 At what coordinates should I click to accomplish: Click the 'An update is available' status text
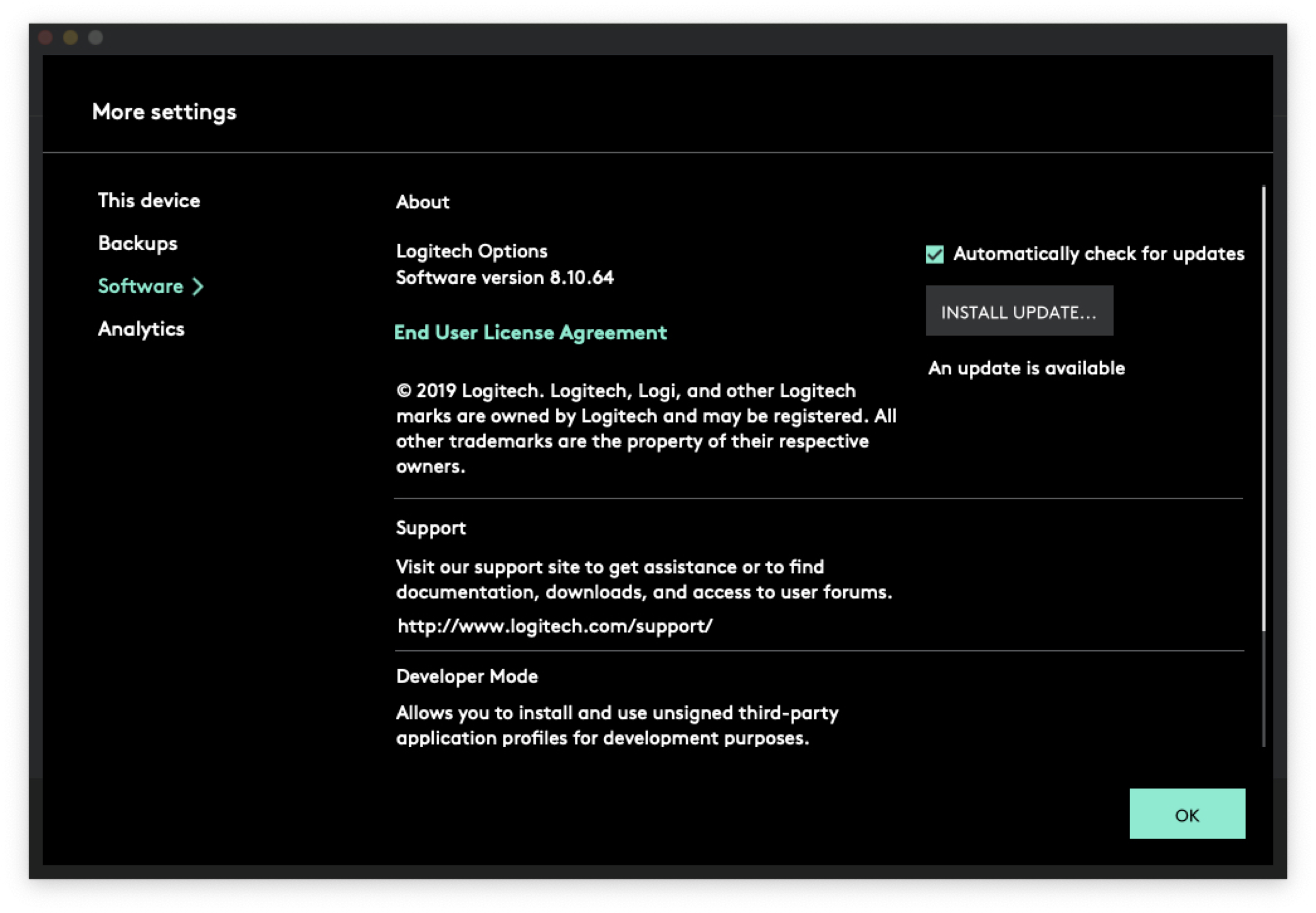coord(1026,368)
